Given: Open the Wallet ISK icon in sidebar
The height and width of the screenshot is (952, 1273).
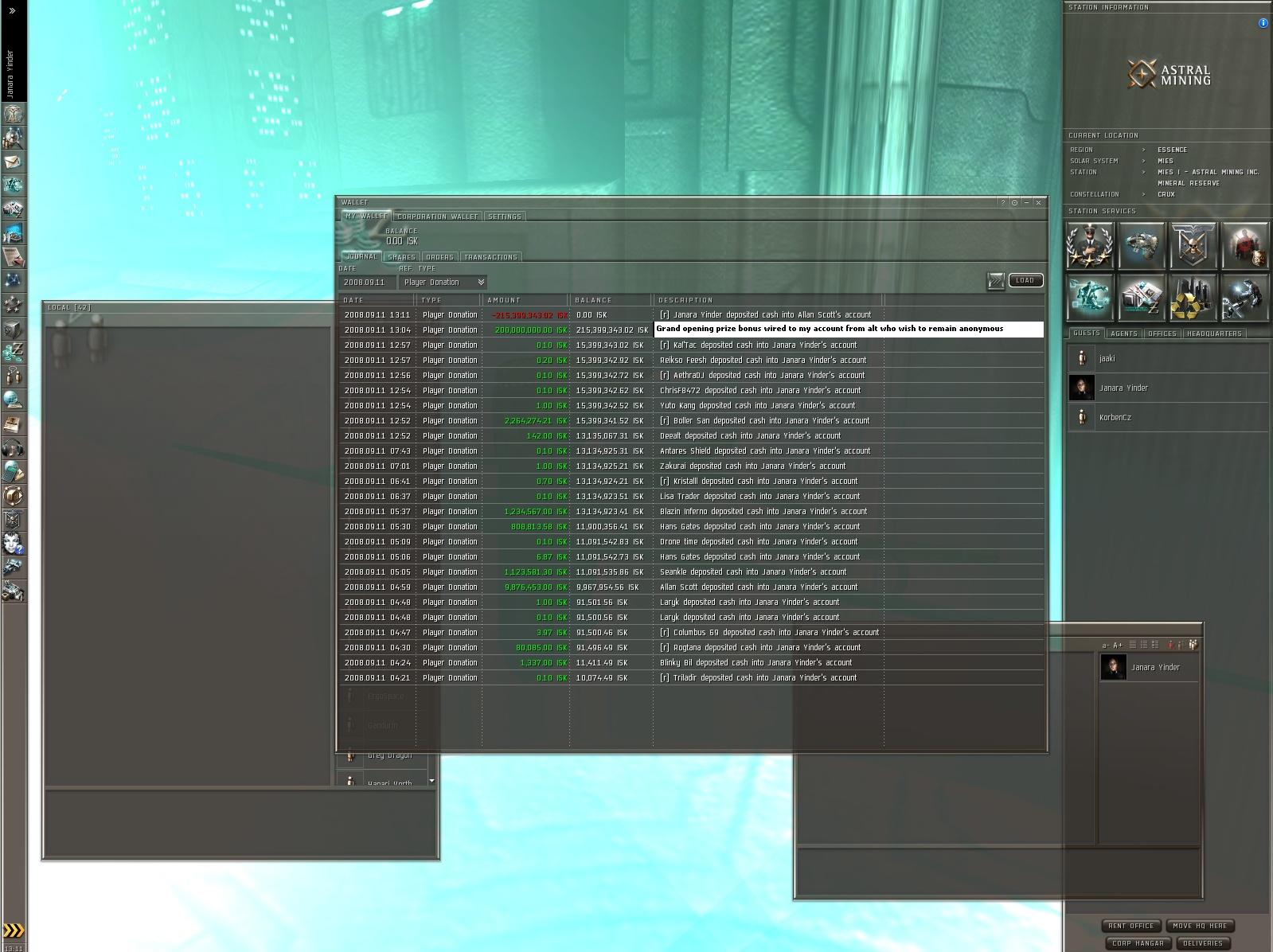Looking at the screenshot, I should [13, 353].
